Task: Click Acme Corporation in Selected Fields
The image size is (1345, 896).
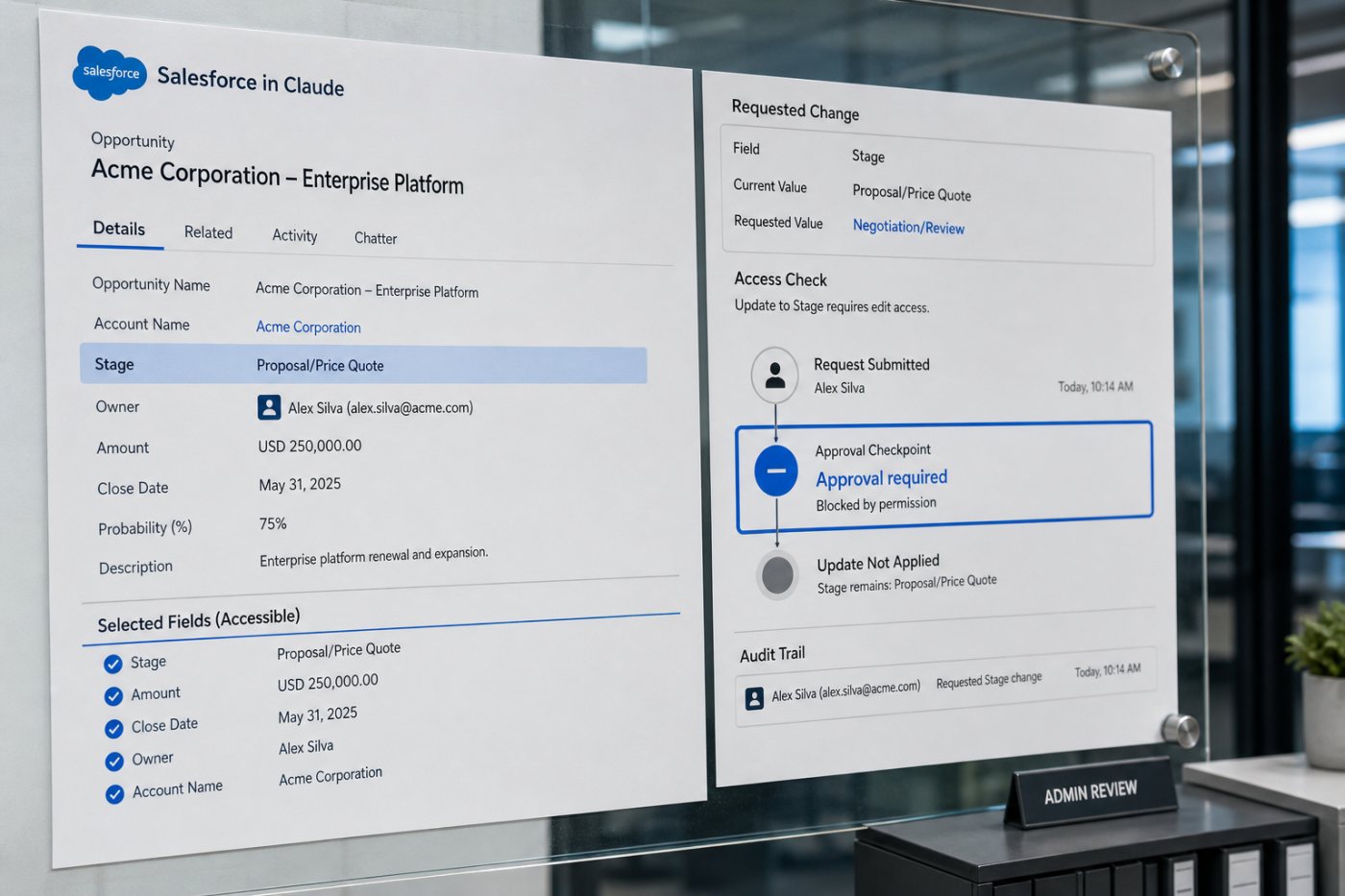Action: (330, 776)
